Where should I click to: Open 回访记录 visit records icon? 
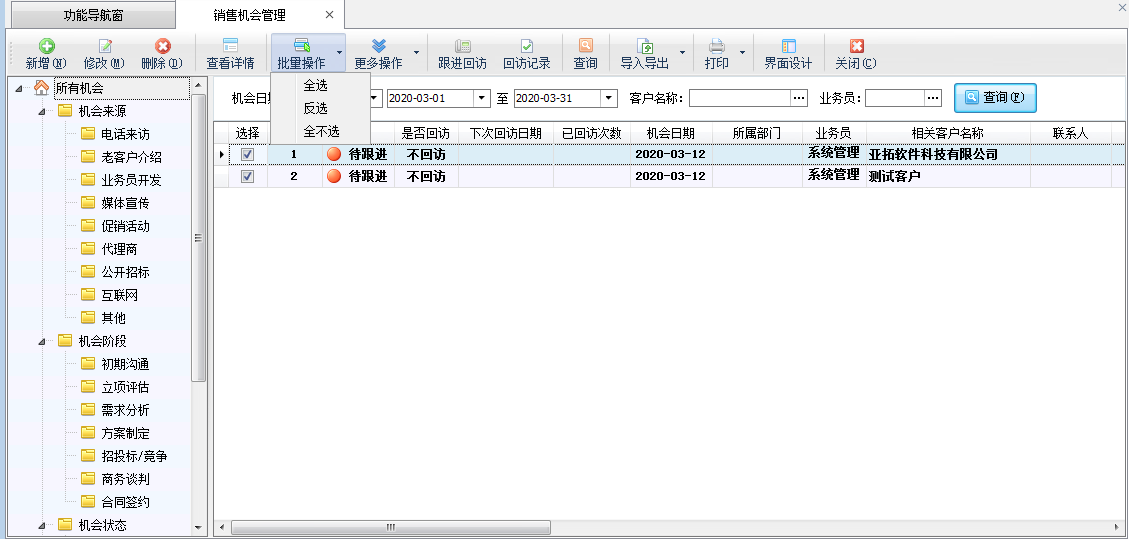point(526,47)
